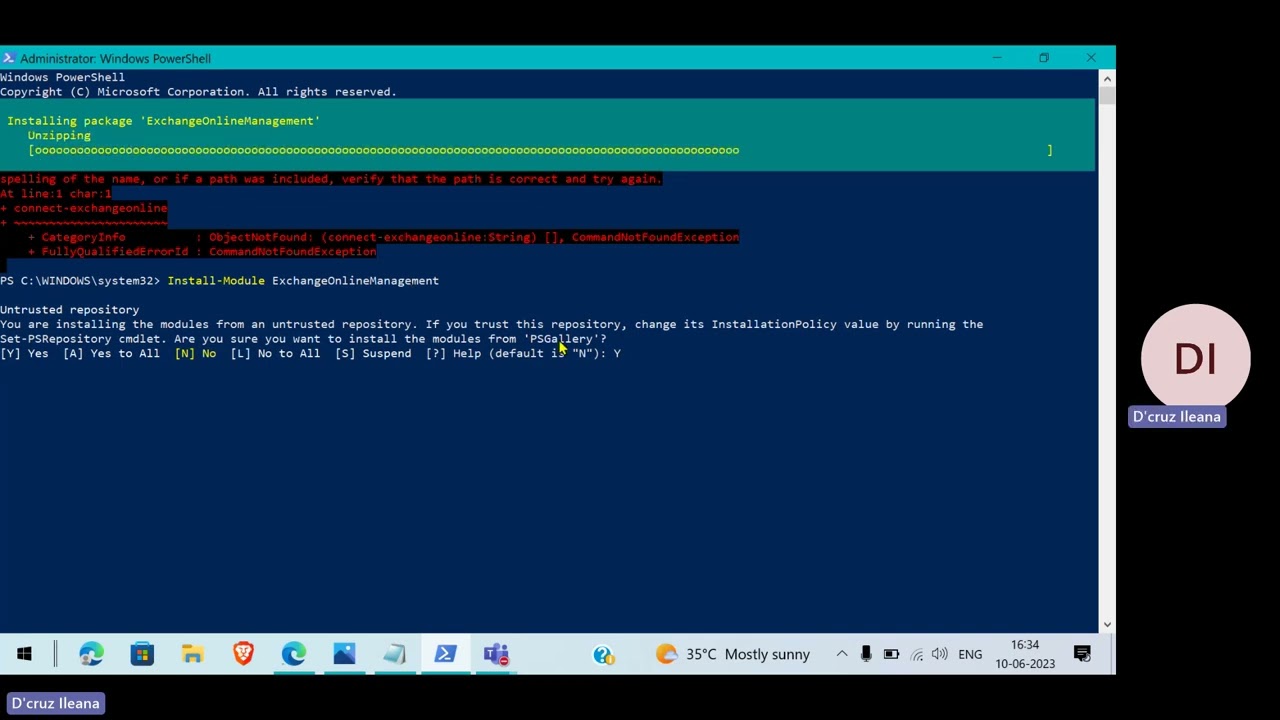Open File Explorer from the taskbar
This screenshot has height=720, width=1280.
point(193,654)
